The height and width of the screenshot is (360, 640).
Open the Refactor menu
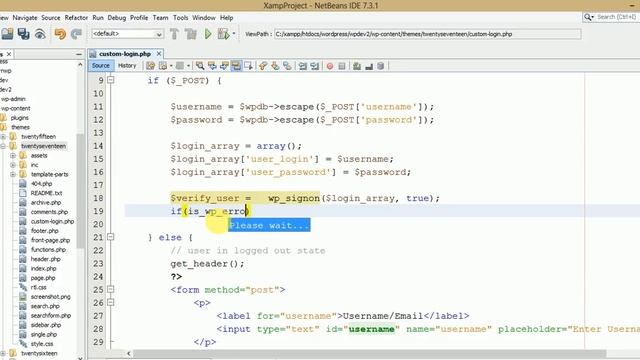(x=76, y=18)
